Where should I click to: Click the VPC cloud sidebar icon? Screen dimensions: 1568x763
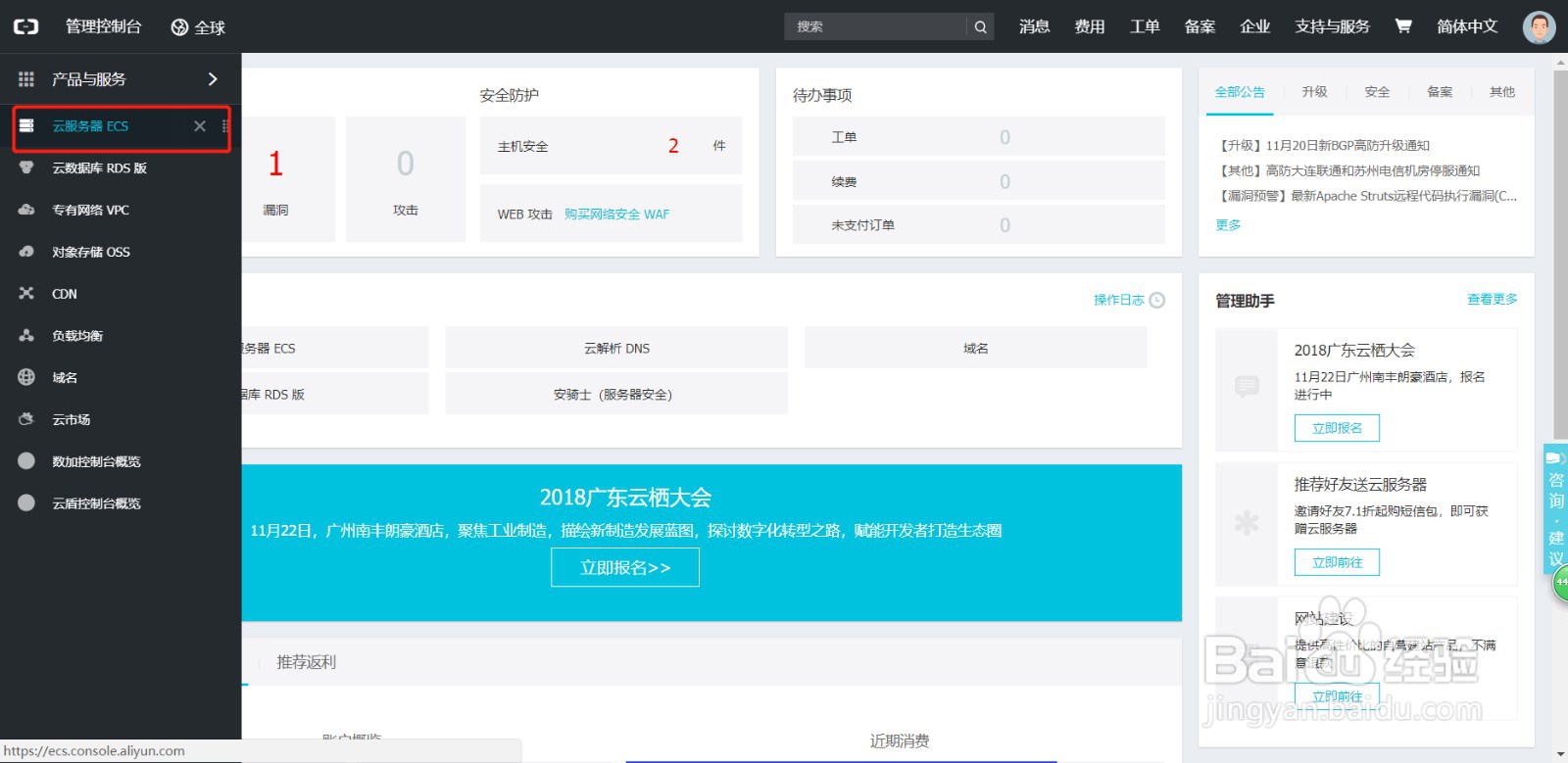(26, 210)
